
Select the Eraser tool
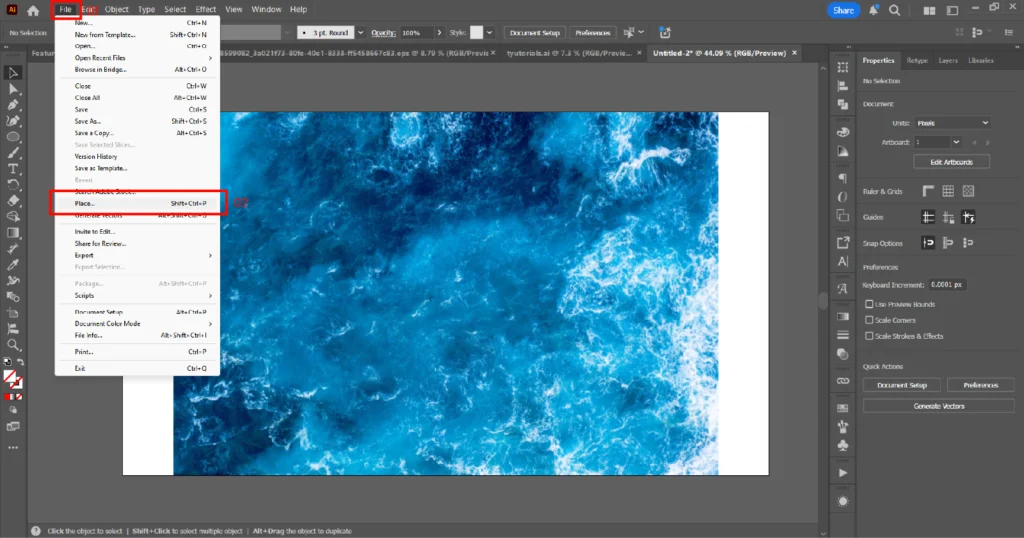(12, 200)
